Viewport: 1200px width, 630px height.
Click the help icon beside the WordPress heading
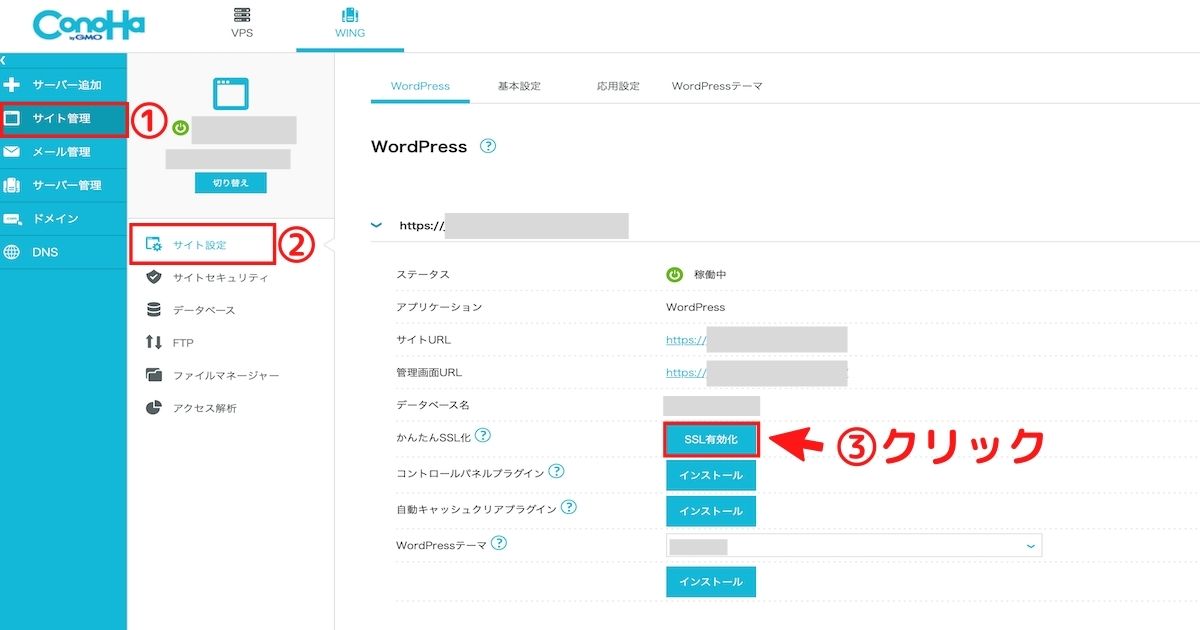[488, 146]
